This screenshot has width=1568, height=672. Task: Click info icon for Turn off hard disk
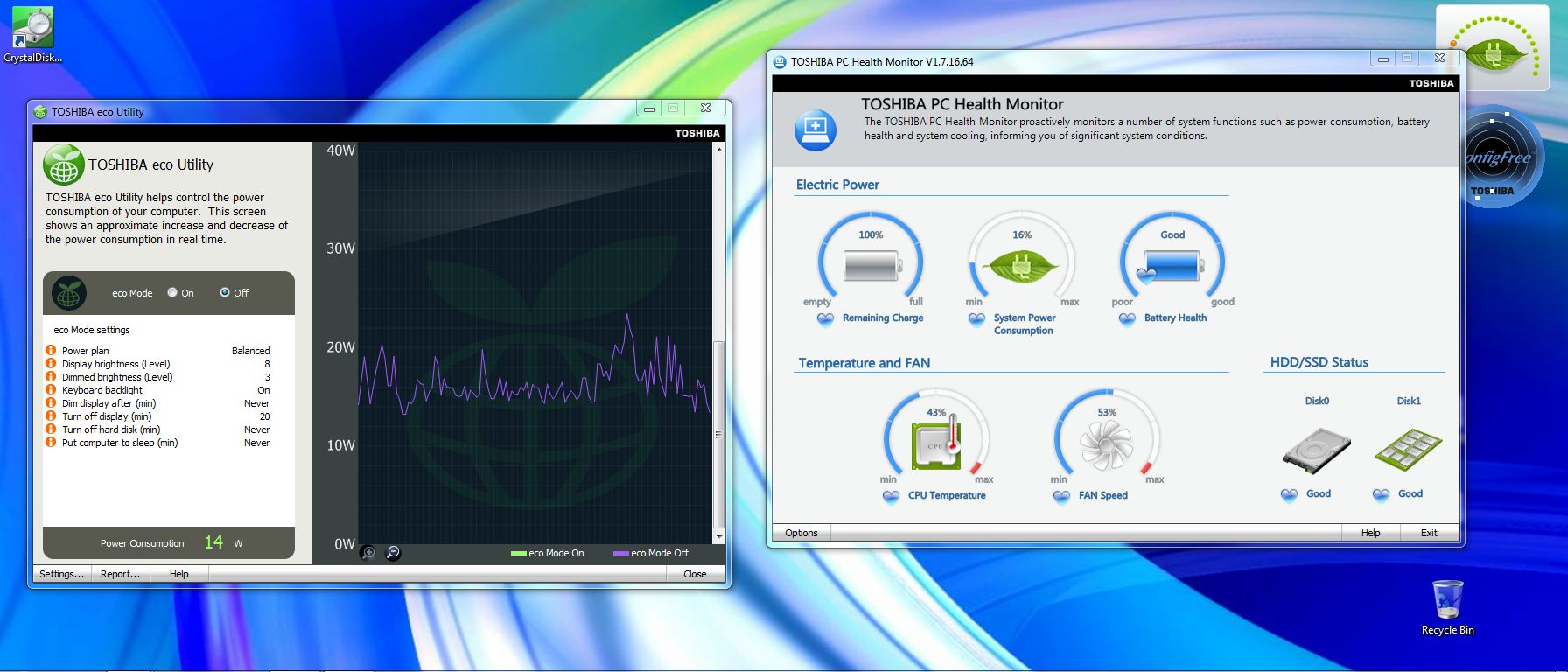pyautogui.click(x=51, y=430)
